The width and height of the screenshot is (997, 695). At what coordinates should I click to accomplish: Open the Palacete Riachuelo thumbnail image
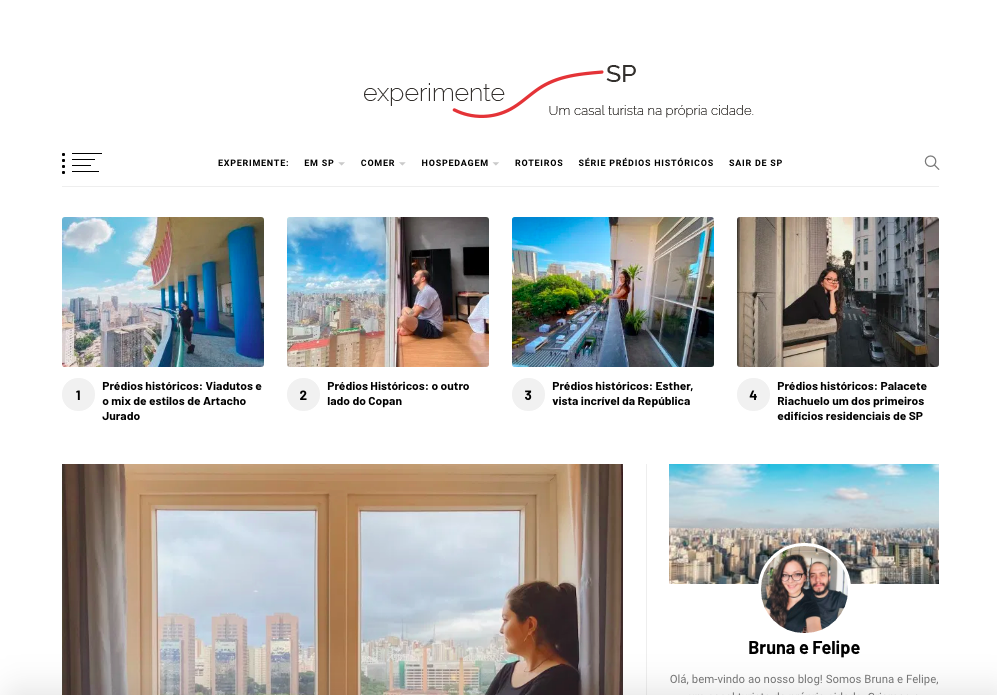pyautogui.click(x=837, y=292)
